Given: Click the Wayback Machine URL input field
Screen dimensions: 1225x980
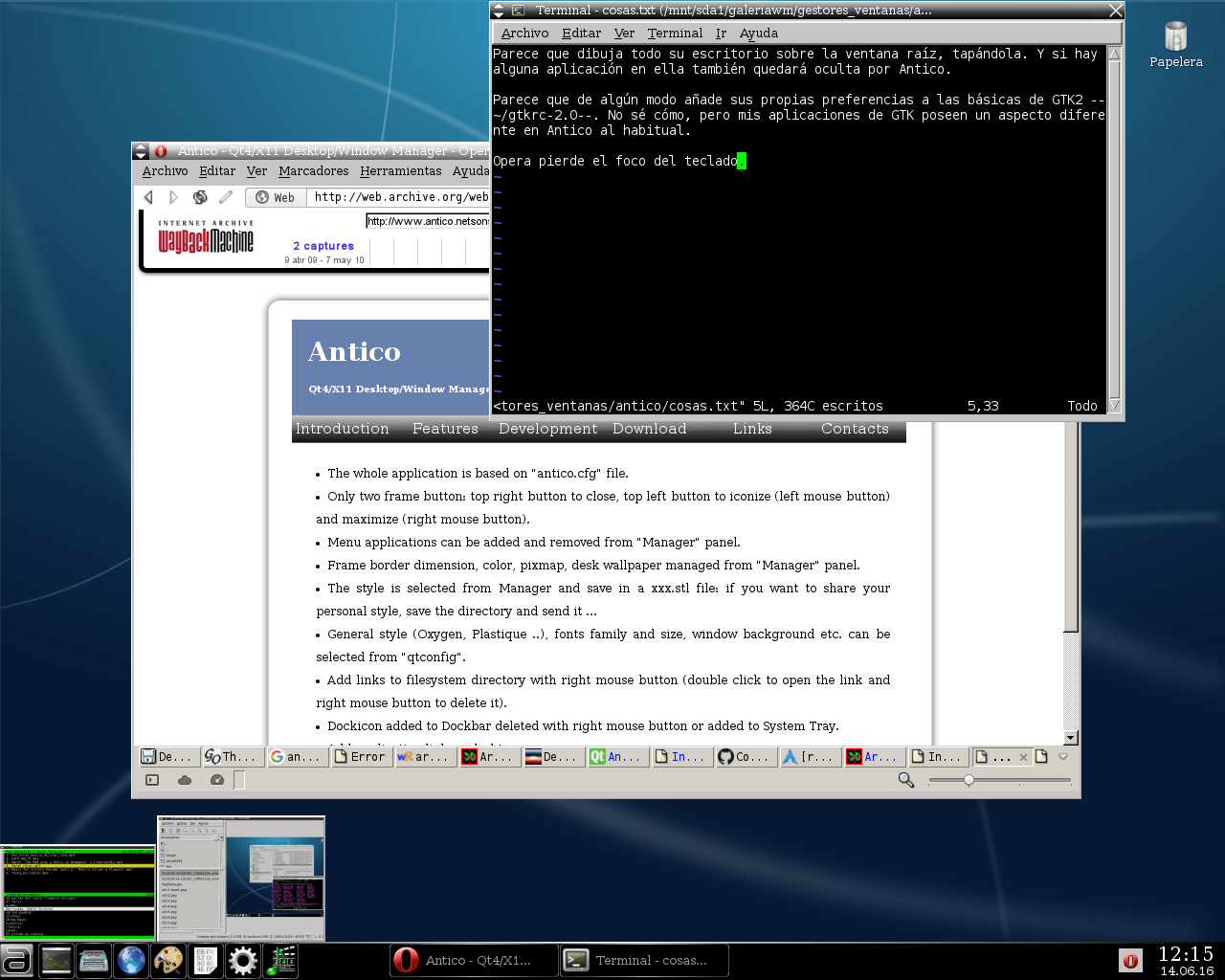Looking at the screenshot, I should tap(427, 221).
